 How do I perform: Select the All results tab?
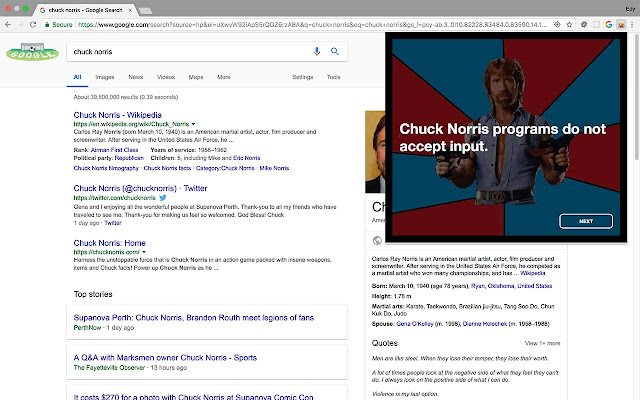[x=77, y=77]
